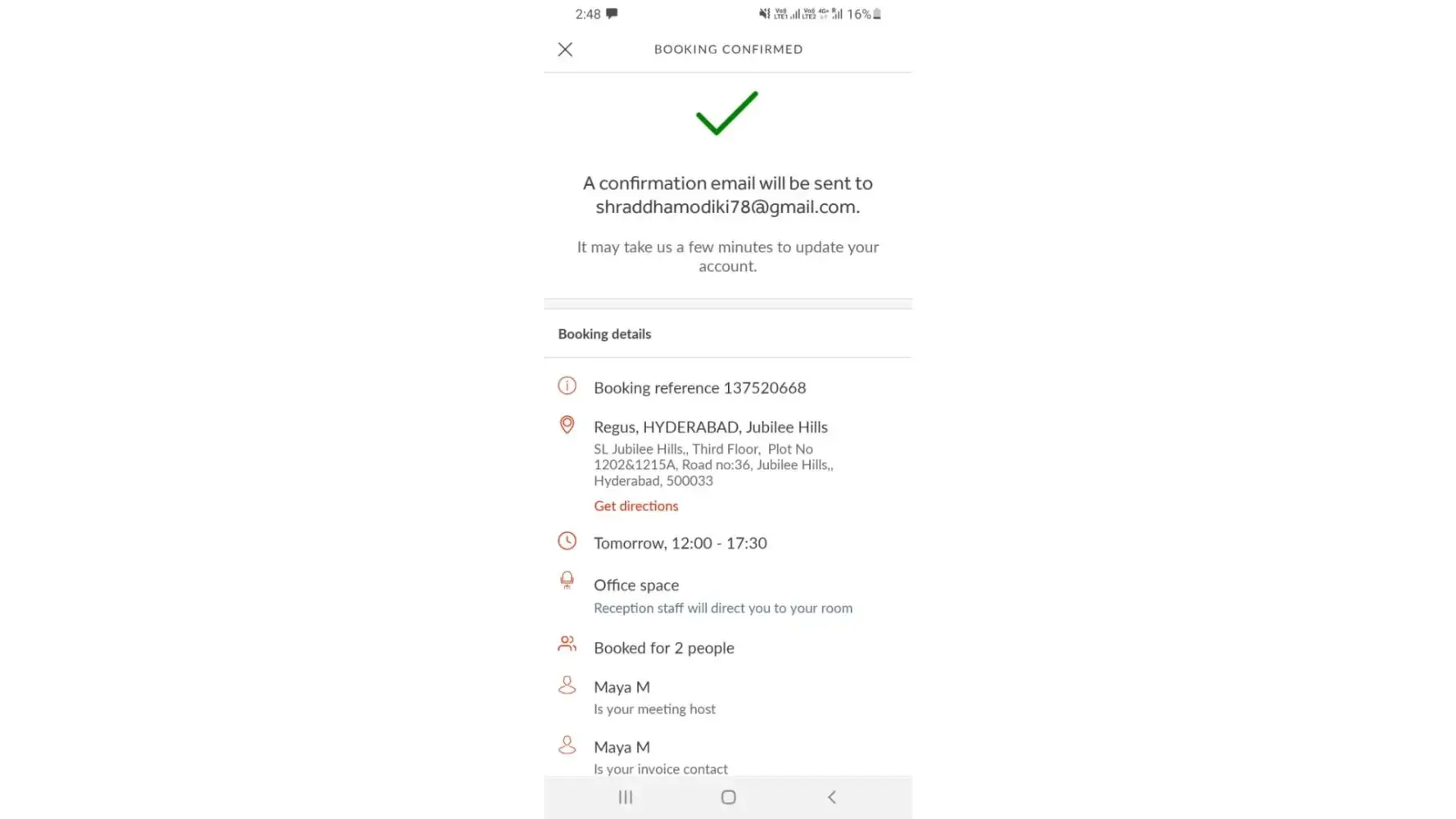Tap Booked for 2 people row

tap(663, 649)
